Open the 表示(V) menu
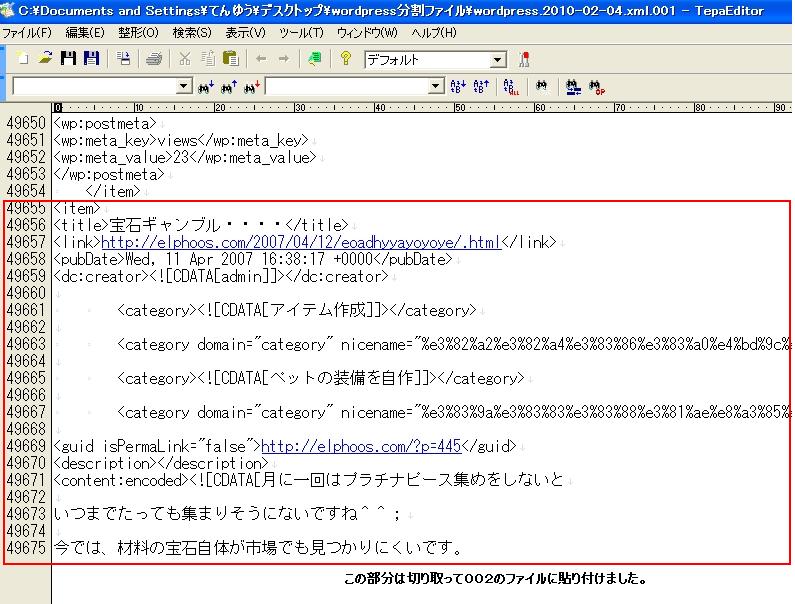Viewport: 795px width, 604px height. [x=245, y=33]
